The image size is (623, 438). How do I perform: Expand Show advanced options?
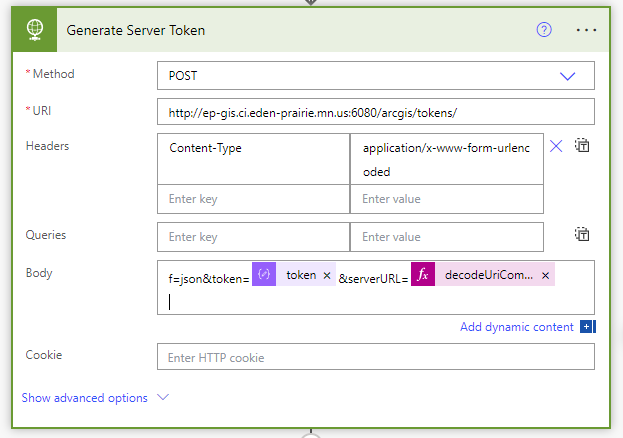95,398
